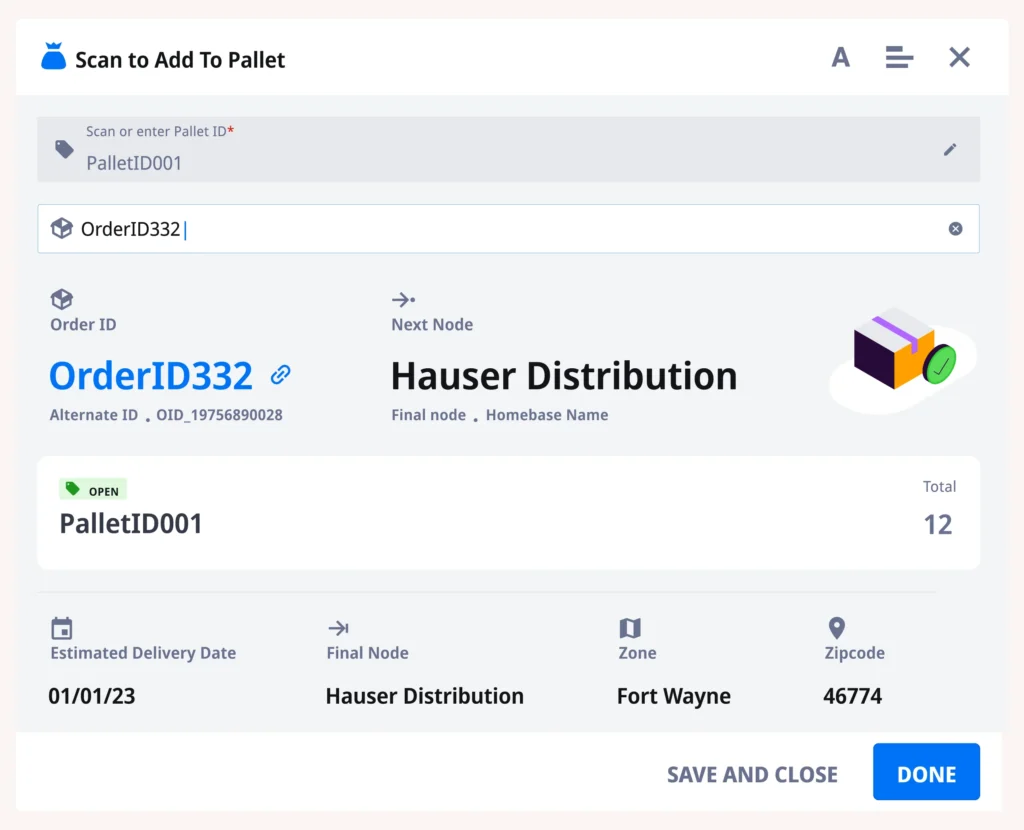Open the text alignment lines icon

(x=899, y=58)
